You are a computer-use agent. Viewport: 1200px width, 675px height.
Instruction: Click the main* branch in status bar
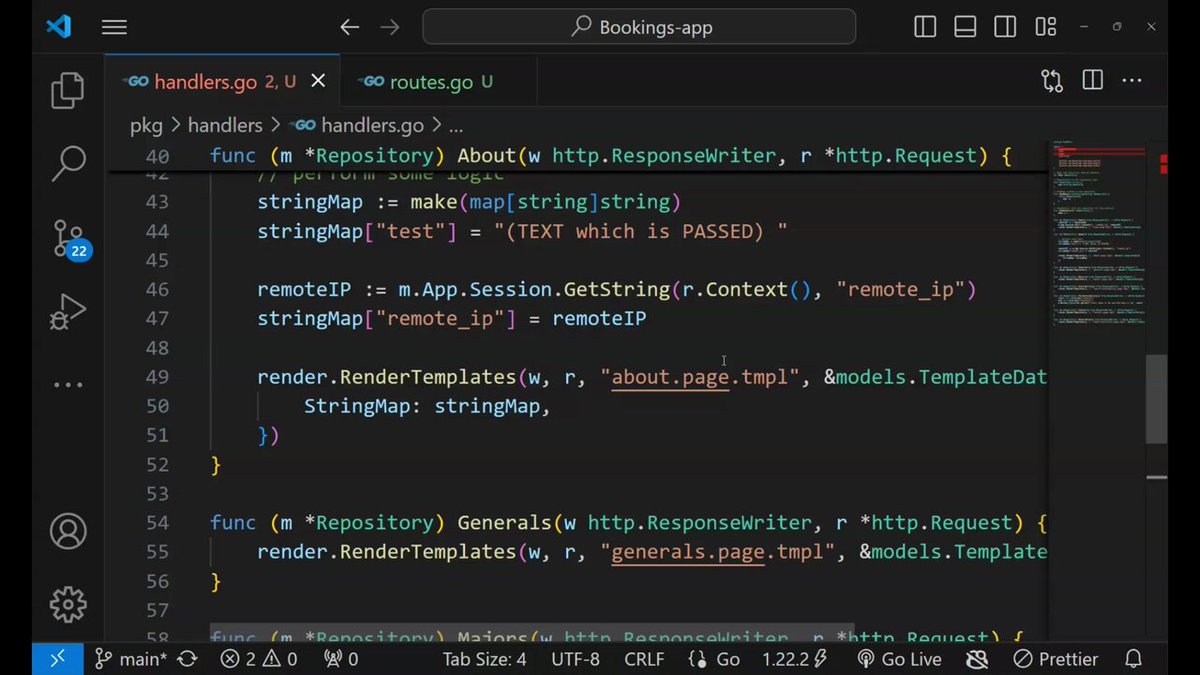click(x=130, y=659)
